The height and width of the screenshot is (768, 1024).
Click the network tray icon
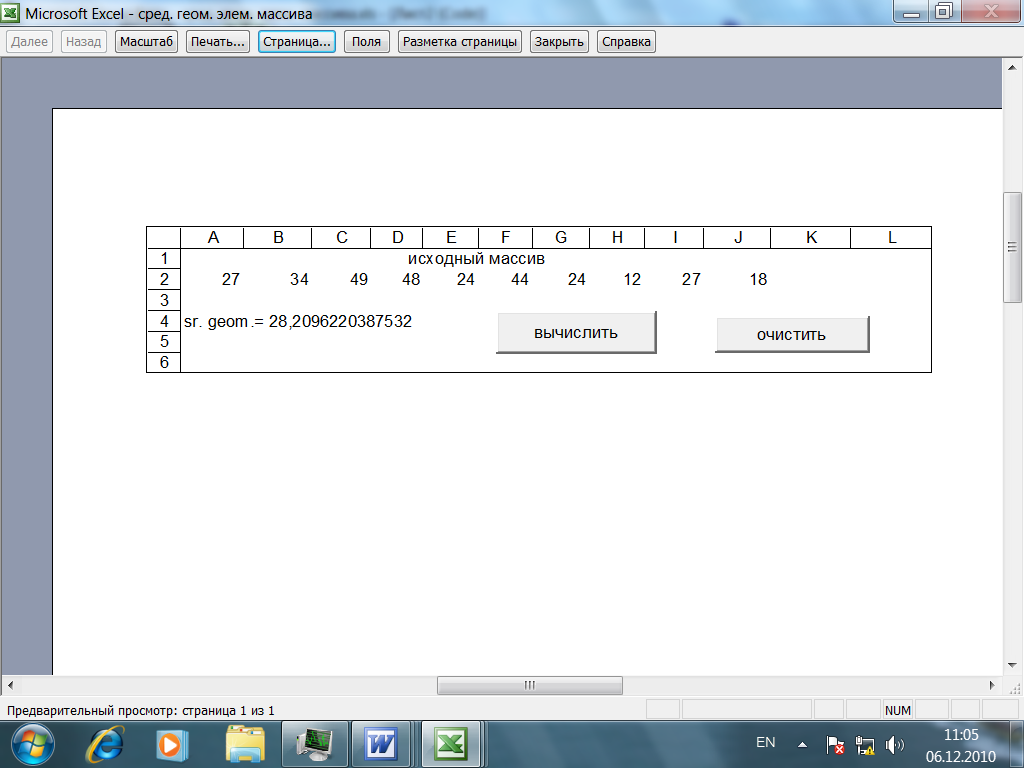(865, 744)
